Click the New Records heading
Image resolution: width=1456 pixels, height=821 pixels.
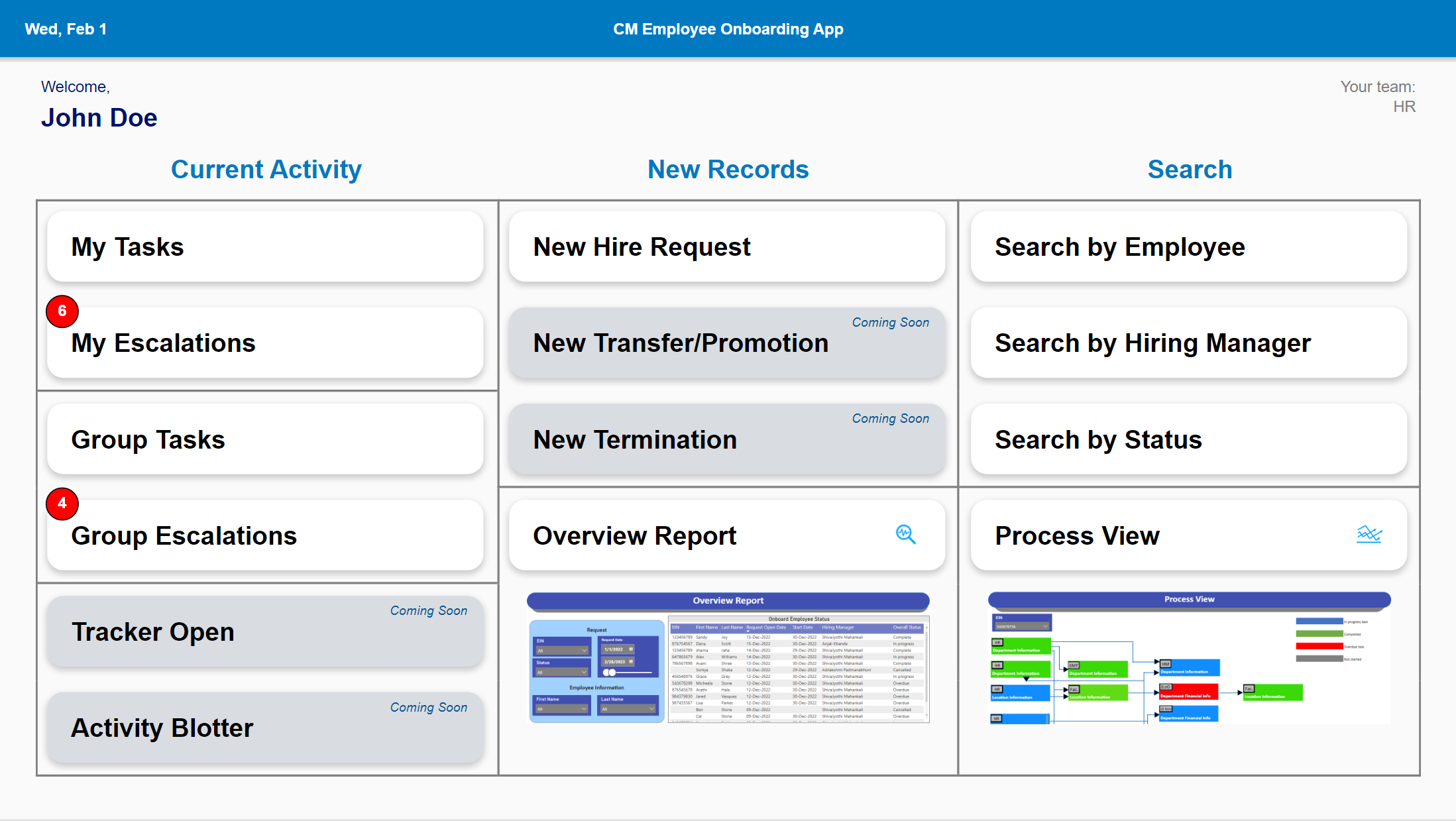(x=728, y=170)
